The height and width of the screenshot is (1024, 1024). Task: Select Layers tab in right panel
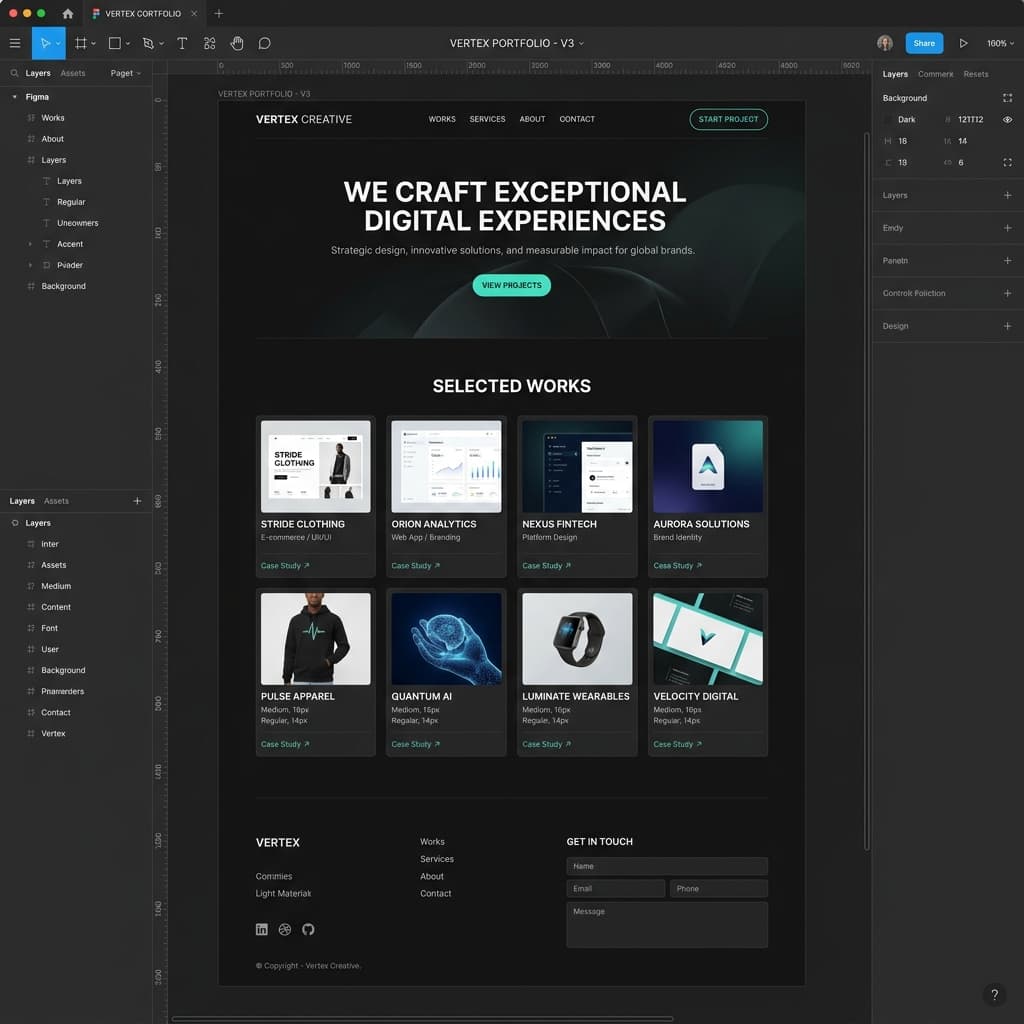pos(895,74)
